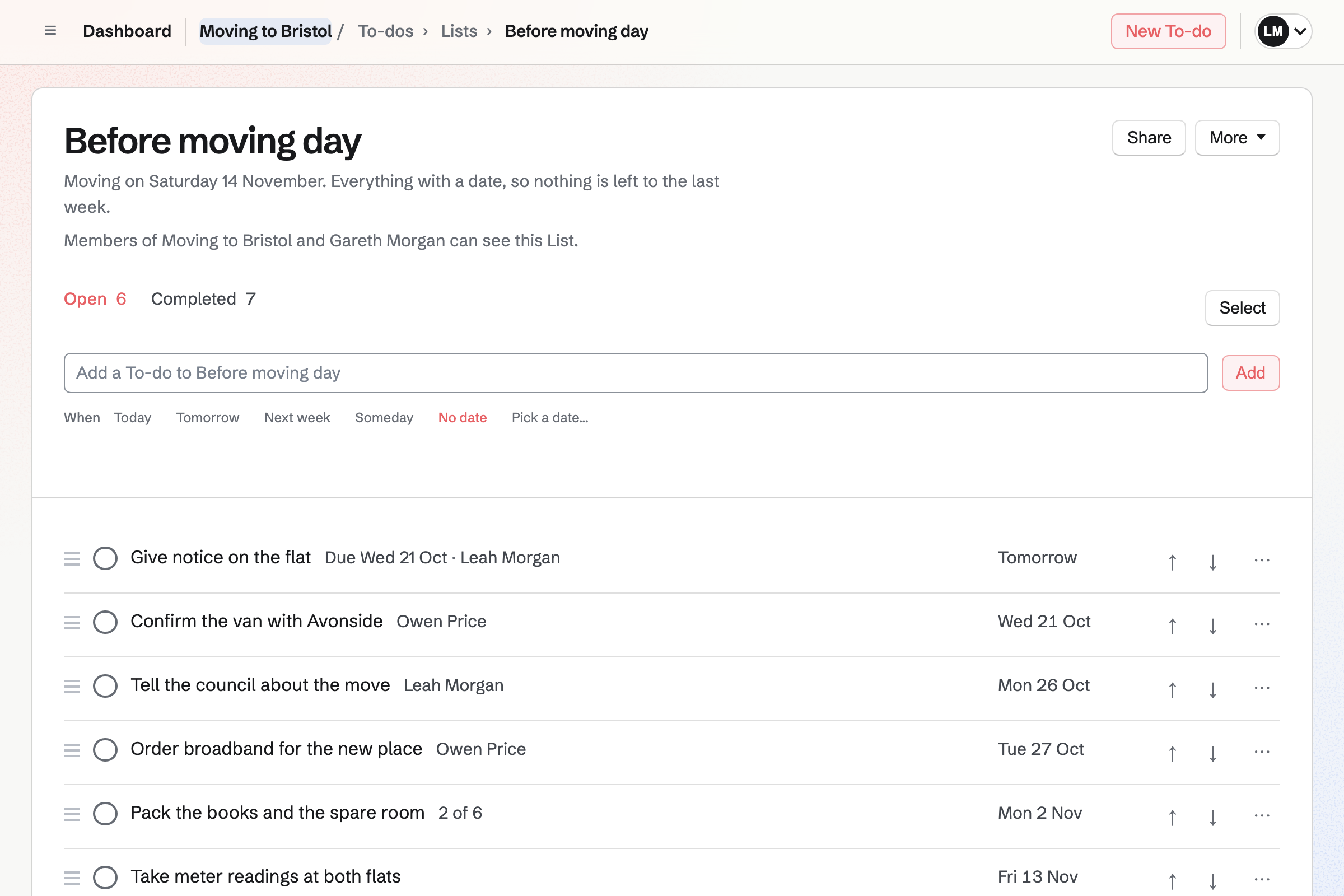Open options for 'Pack the books' to-do
This screenshot has width=1344, height=896.
coord(1262,816)
